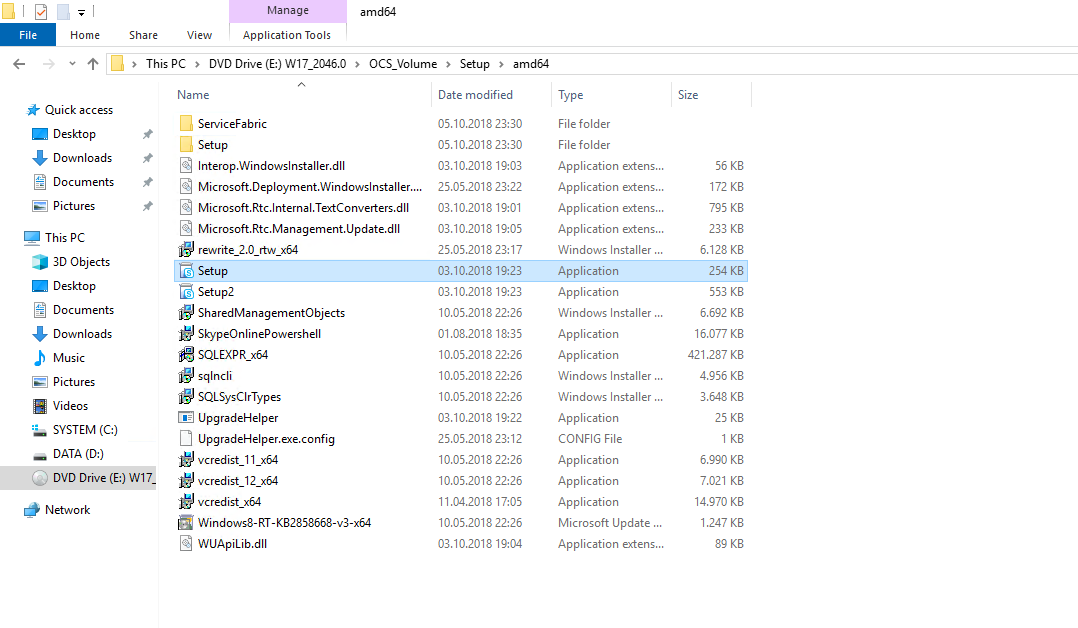
Task: Click the ServiceFabric folder icon
Action: pyautogui.click(x=186, y=124)
